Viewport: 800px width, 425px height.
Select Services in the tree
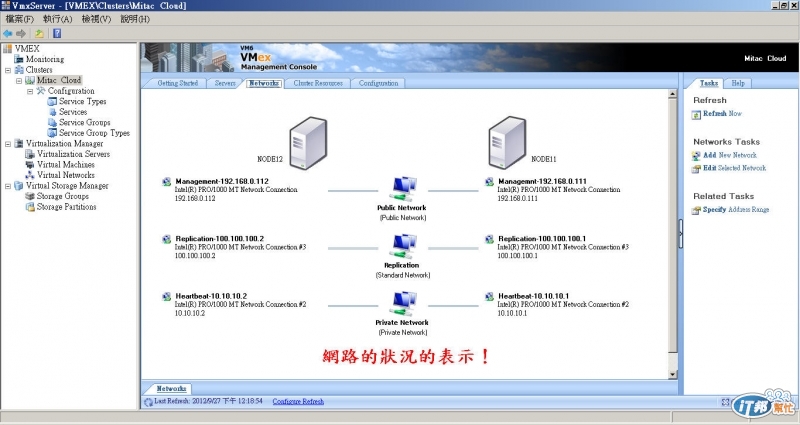73,112
